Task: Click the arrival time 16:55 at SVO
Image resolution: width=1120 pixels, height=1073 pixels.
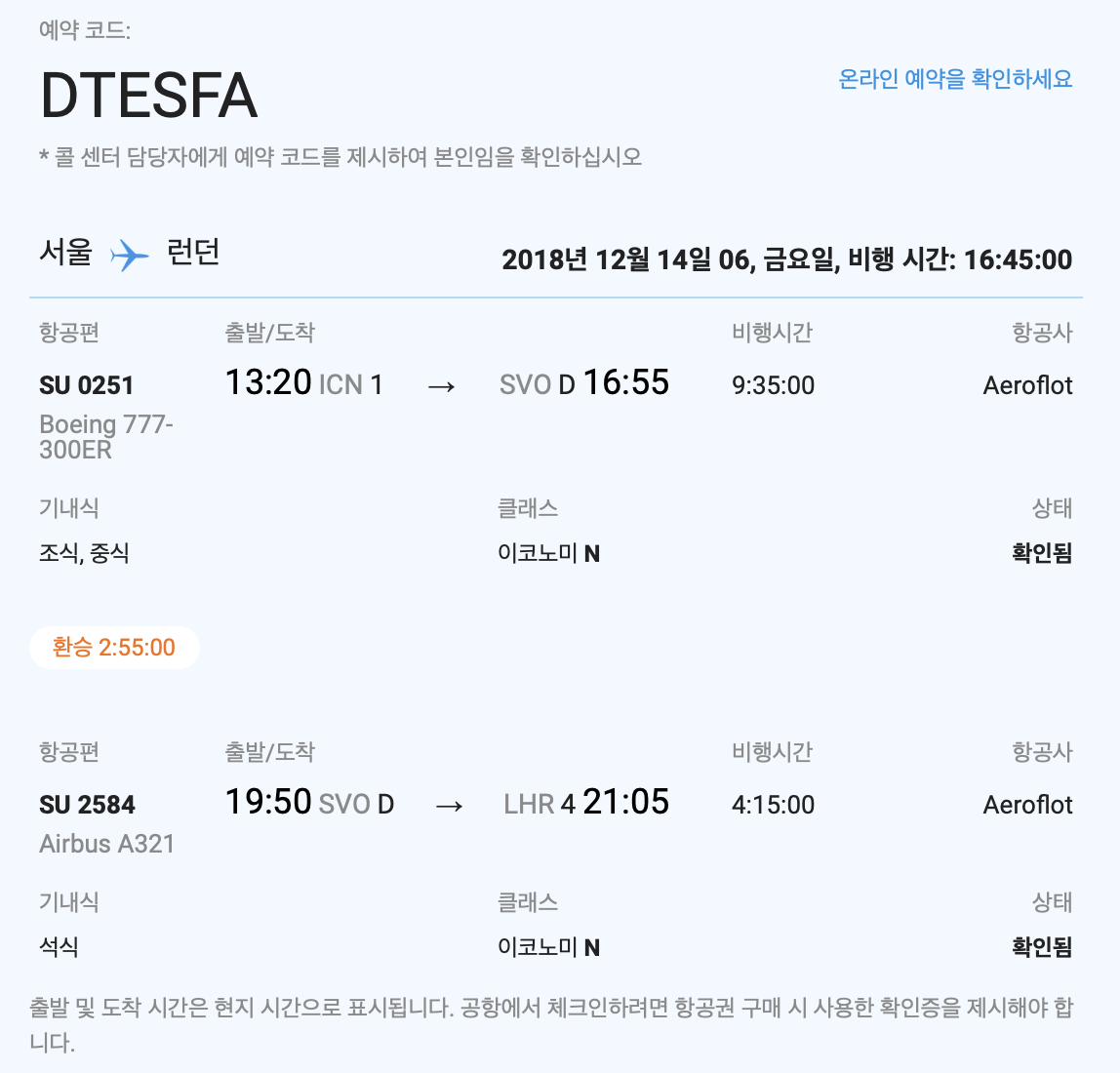Action: [626, 382]
